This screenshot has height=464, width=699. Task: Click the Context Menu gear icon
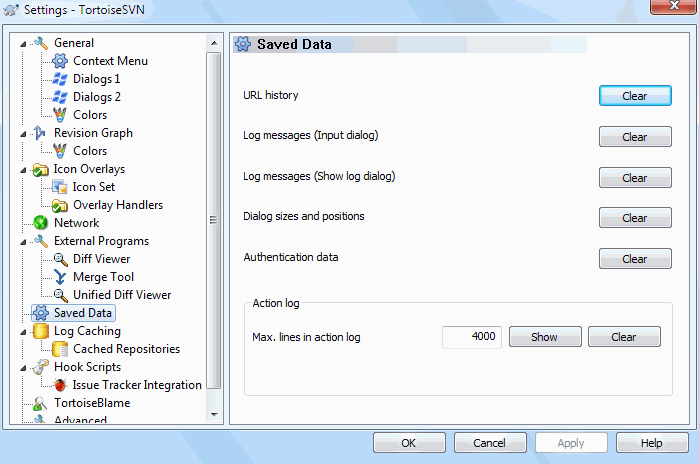[60, 61]
